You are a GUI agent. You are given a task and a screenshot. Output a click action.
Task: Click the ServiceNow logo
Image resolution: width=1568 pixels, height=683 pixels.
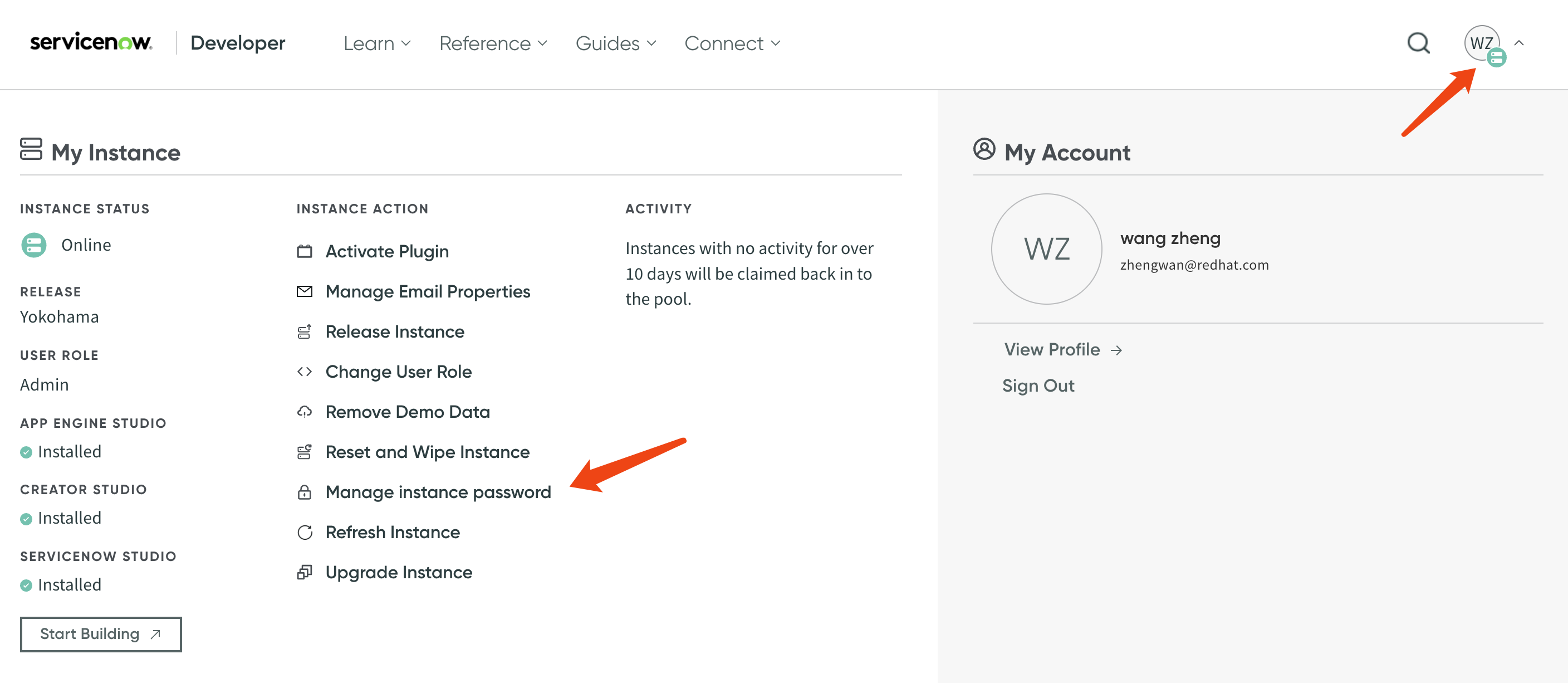91,42
